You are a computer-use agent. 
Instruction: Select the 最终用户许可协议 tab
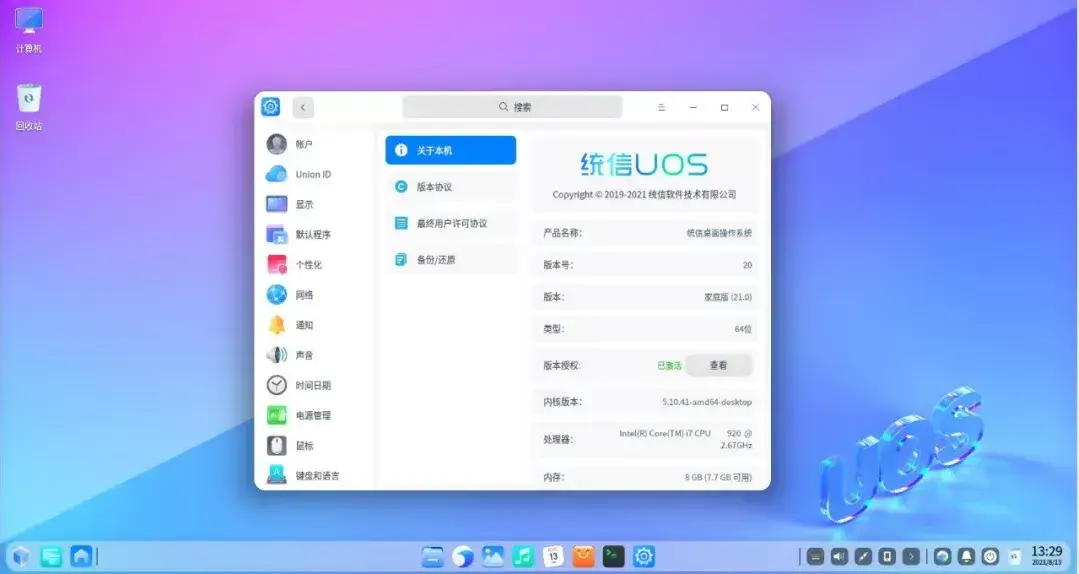point(451,223)
